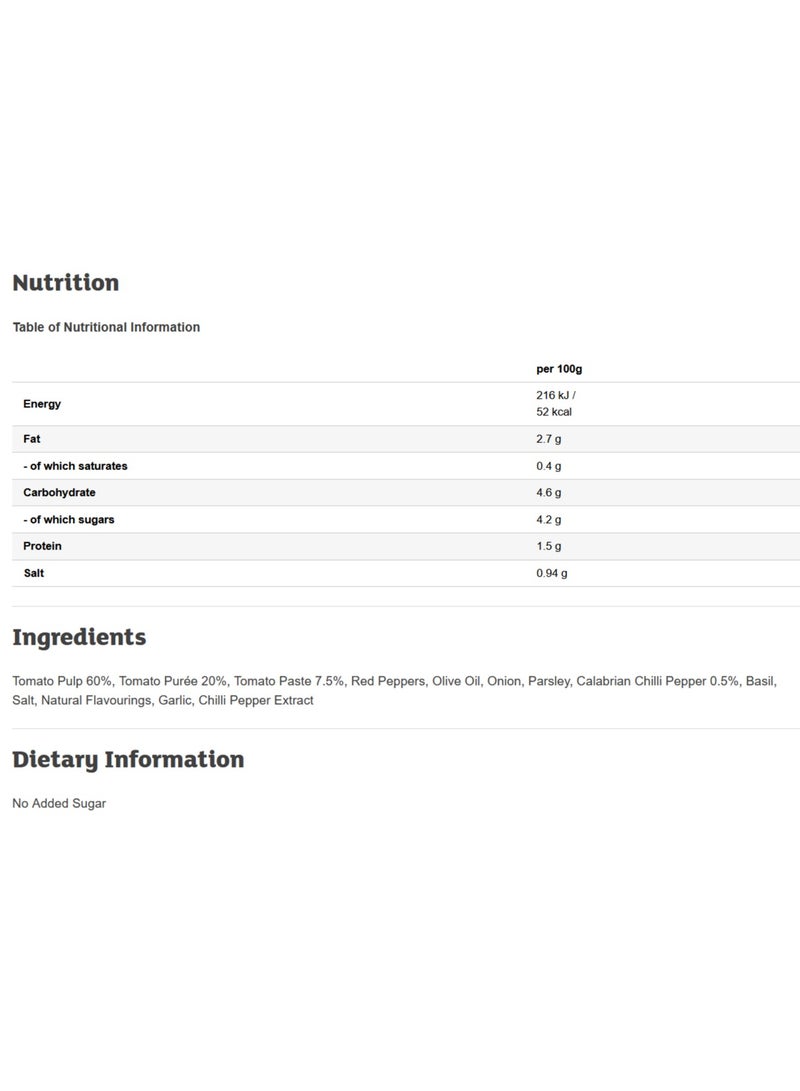800x1091 pixels.
Task: Click the 4.6 g carbohydrate value
Action: click(x=549, y=493)
